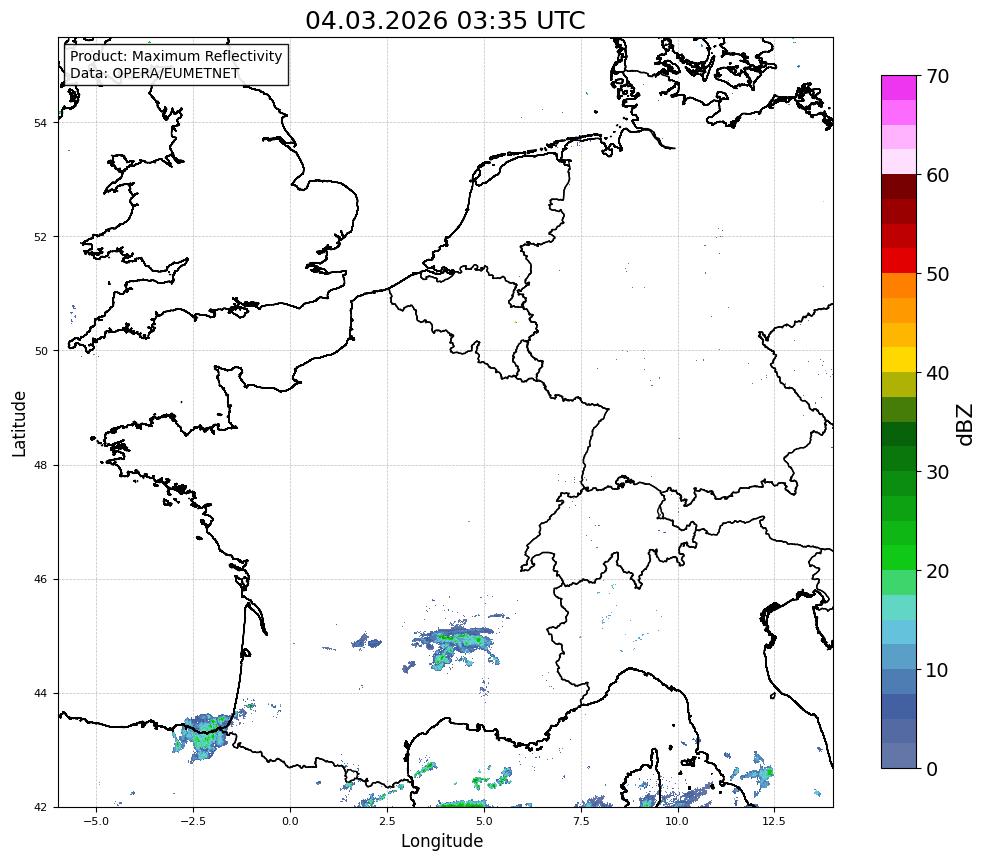This screenshot has height=860, width=985.
Task: Click the longitude tick label 12.5
Action: pyautogui.click(x=774, y=821)
